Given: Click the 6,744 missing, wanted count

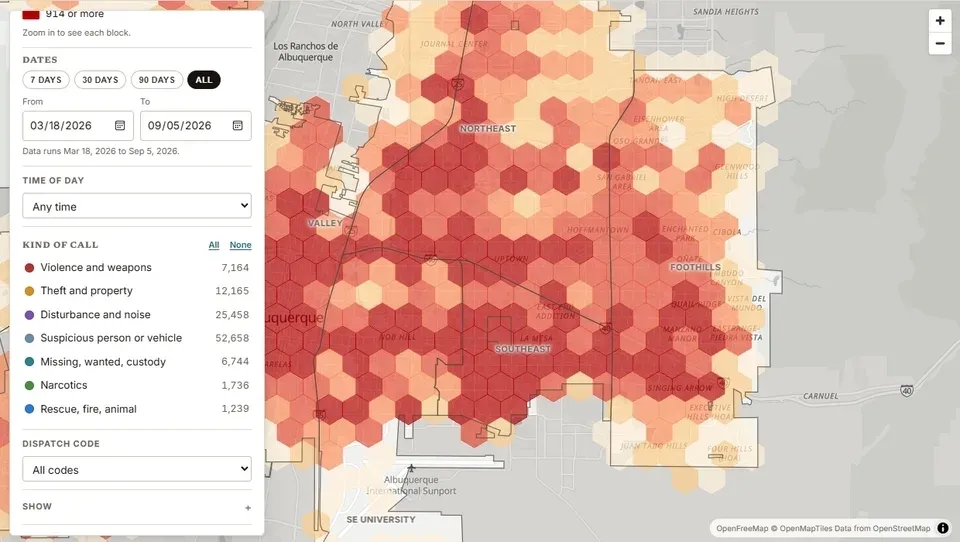Looking at the screenshot, I should [235, 362].
